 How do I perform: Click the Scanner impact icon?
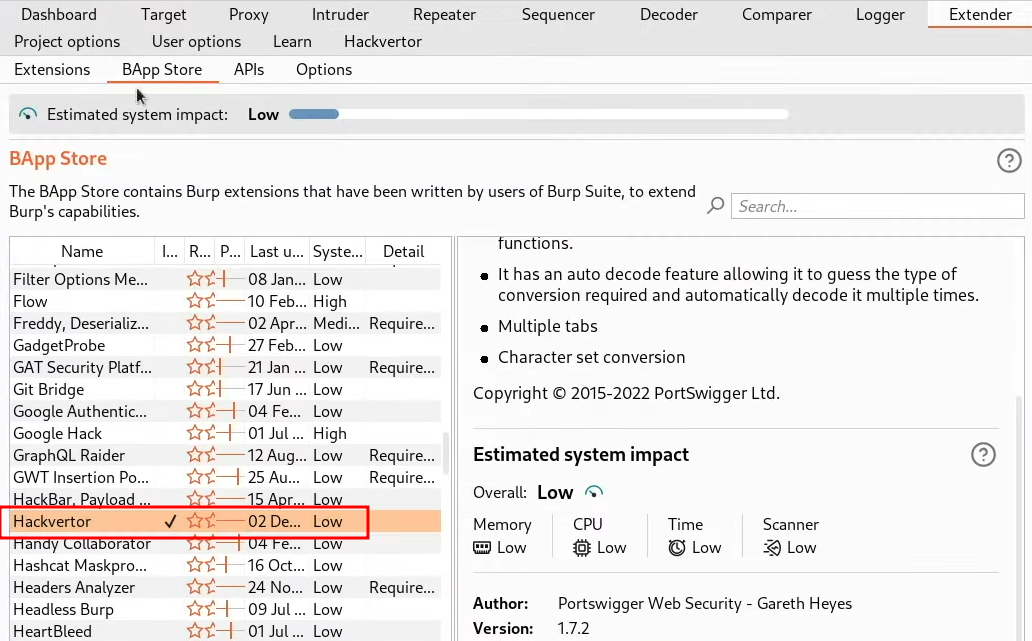[772, 547]
